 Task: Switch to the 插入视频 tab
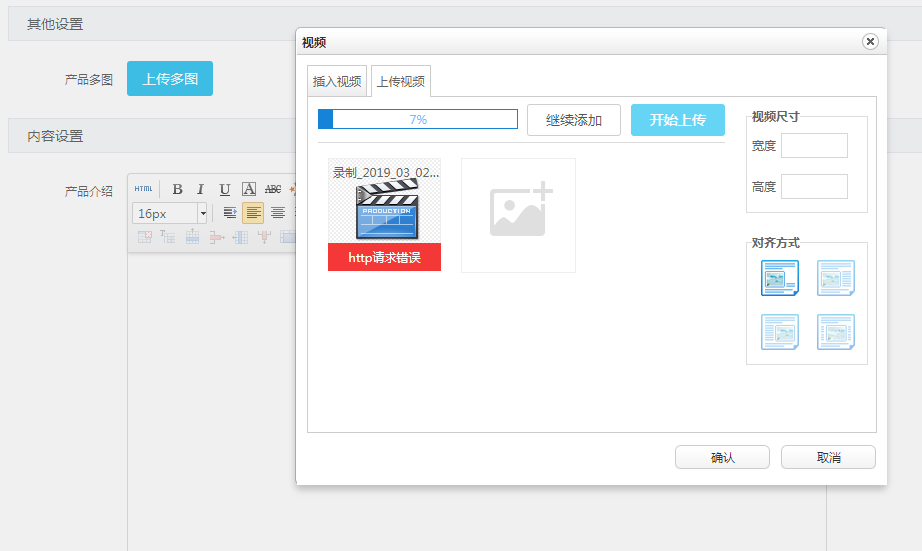(337, 81)
